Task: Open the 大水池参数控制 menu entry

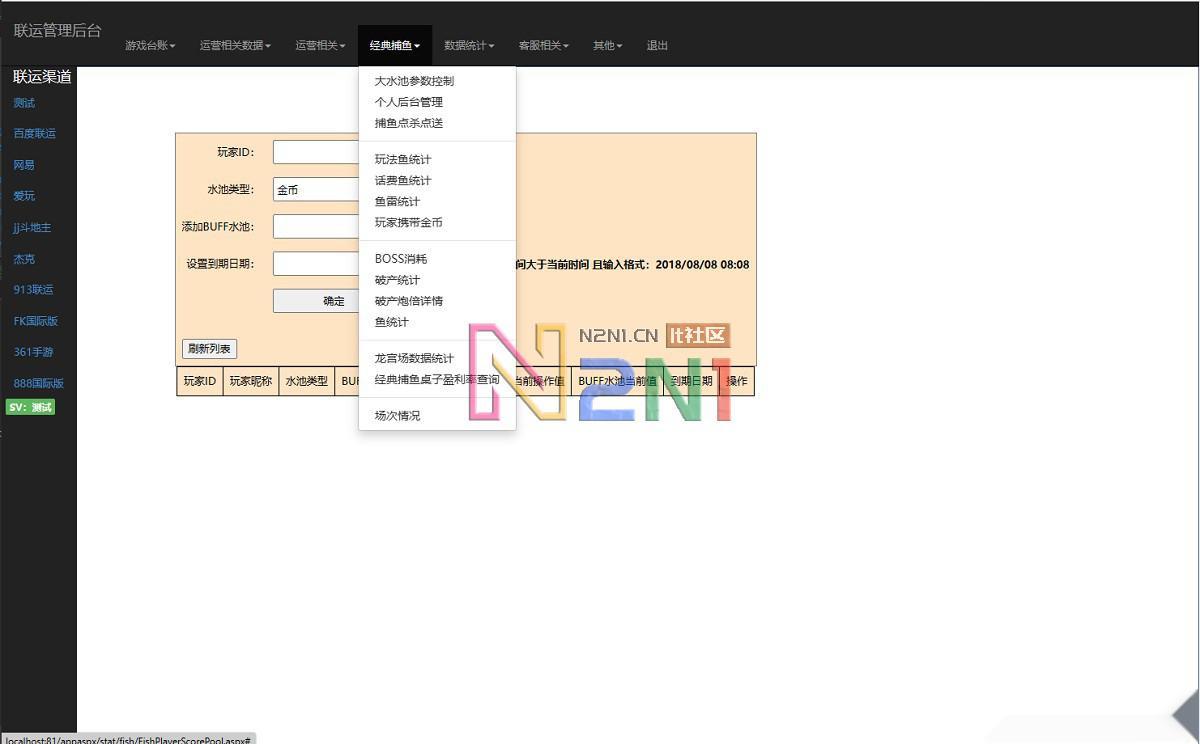Action: tap(415, 80)
